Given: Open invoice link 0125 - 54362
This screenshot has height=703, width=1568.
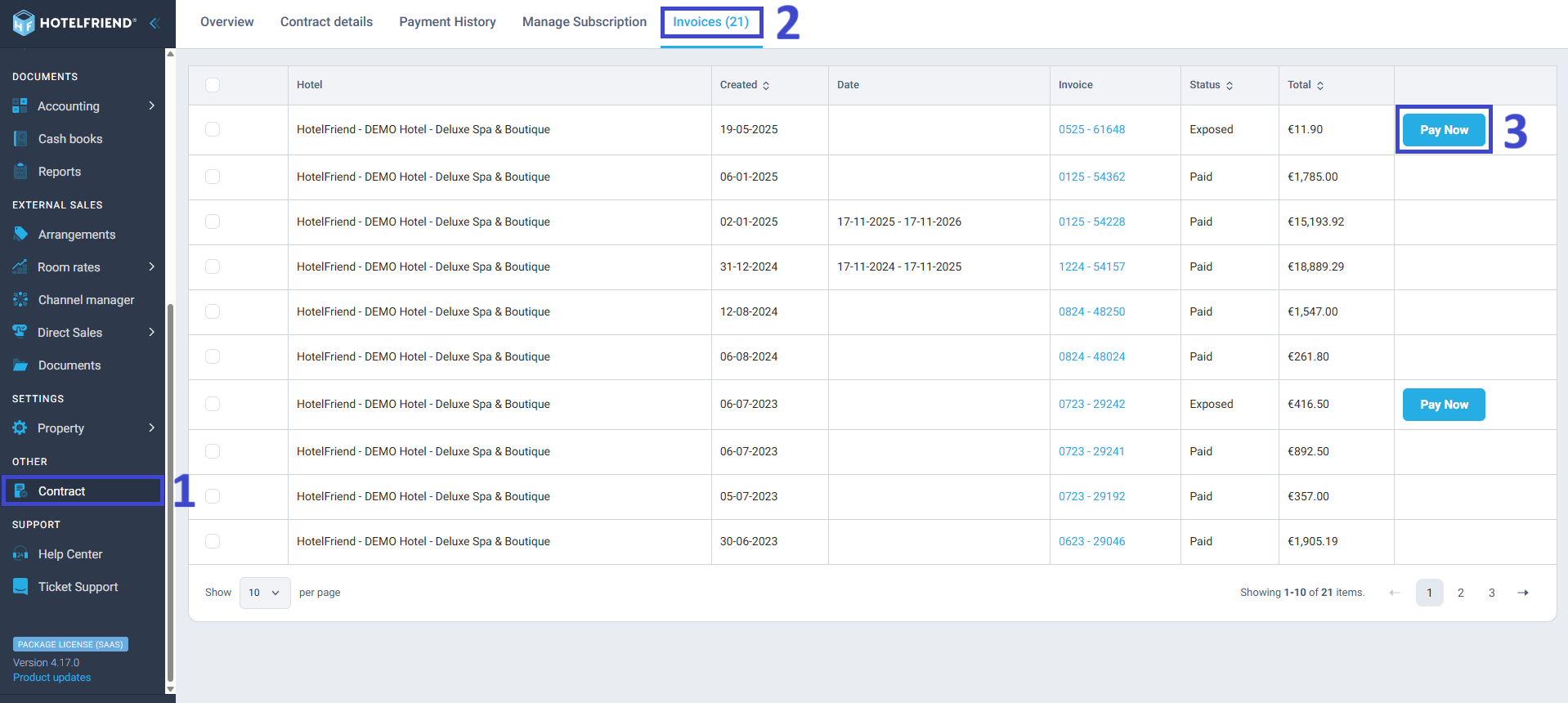Looking at the screenshot, I should tap(1091, 177).
